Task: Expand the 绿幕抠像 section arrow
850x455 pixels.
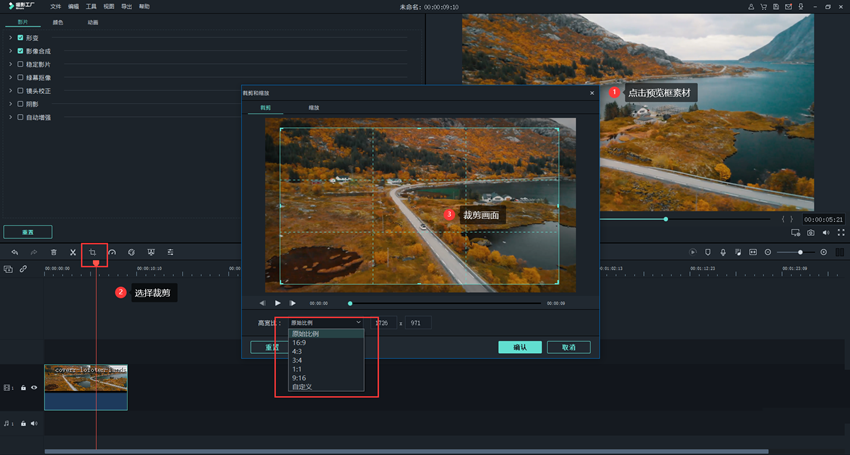Action: point(10,78)
